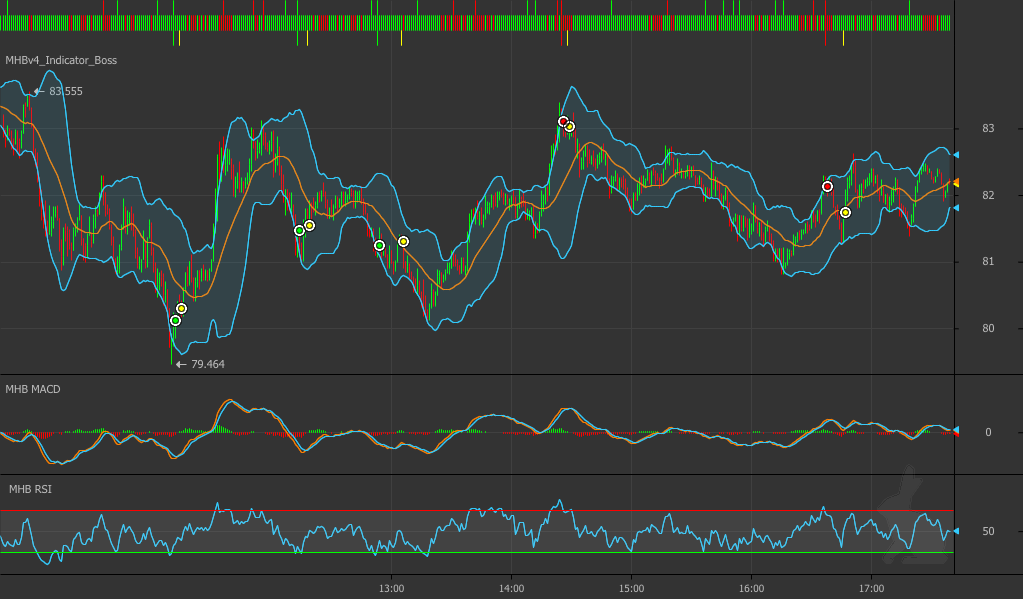Viewport: 1023px width, 599px height.
Task: Click the RSI 50 axis label
Action: click(x=988, y=531)
